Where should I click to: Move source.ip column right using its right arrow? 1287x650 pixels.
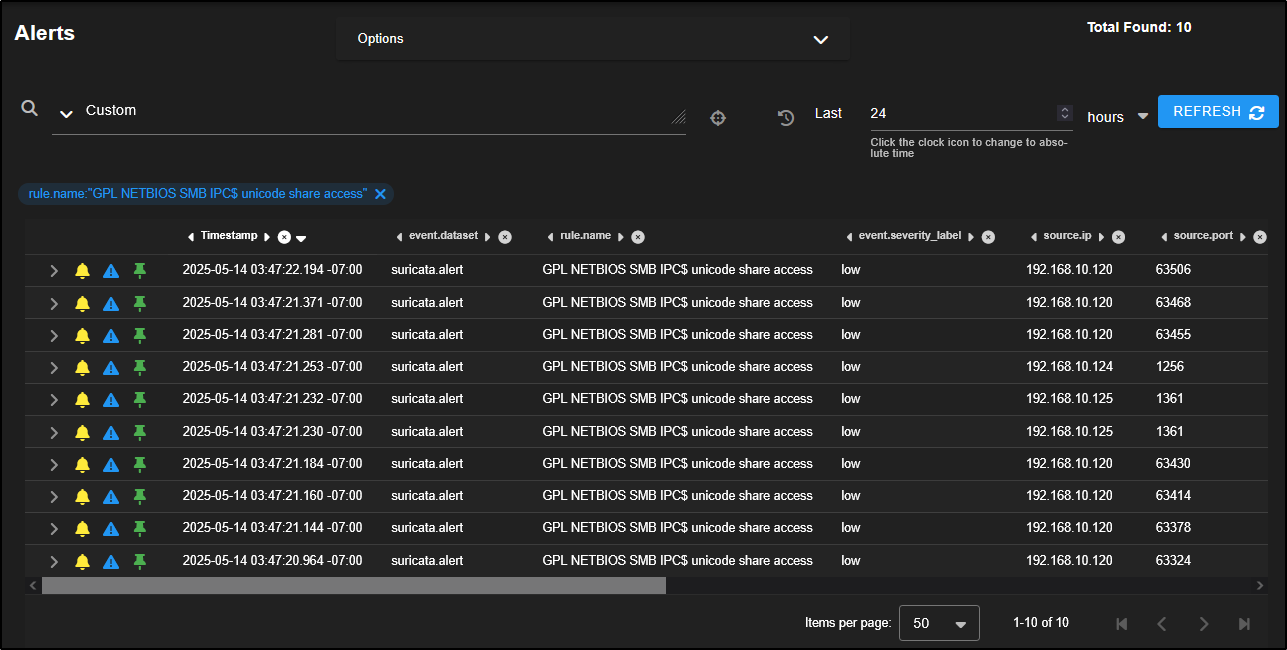1101,237
